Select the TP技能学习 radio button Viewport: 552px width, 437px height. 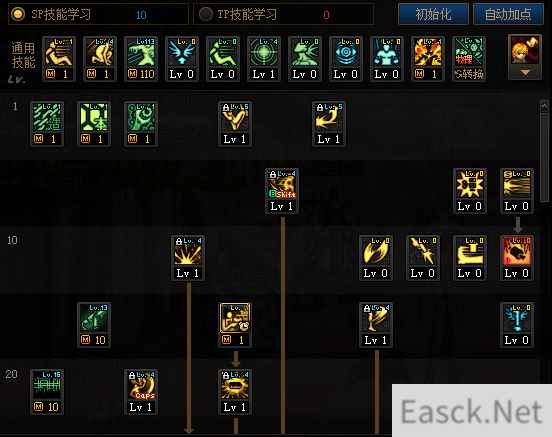206,14
